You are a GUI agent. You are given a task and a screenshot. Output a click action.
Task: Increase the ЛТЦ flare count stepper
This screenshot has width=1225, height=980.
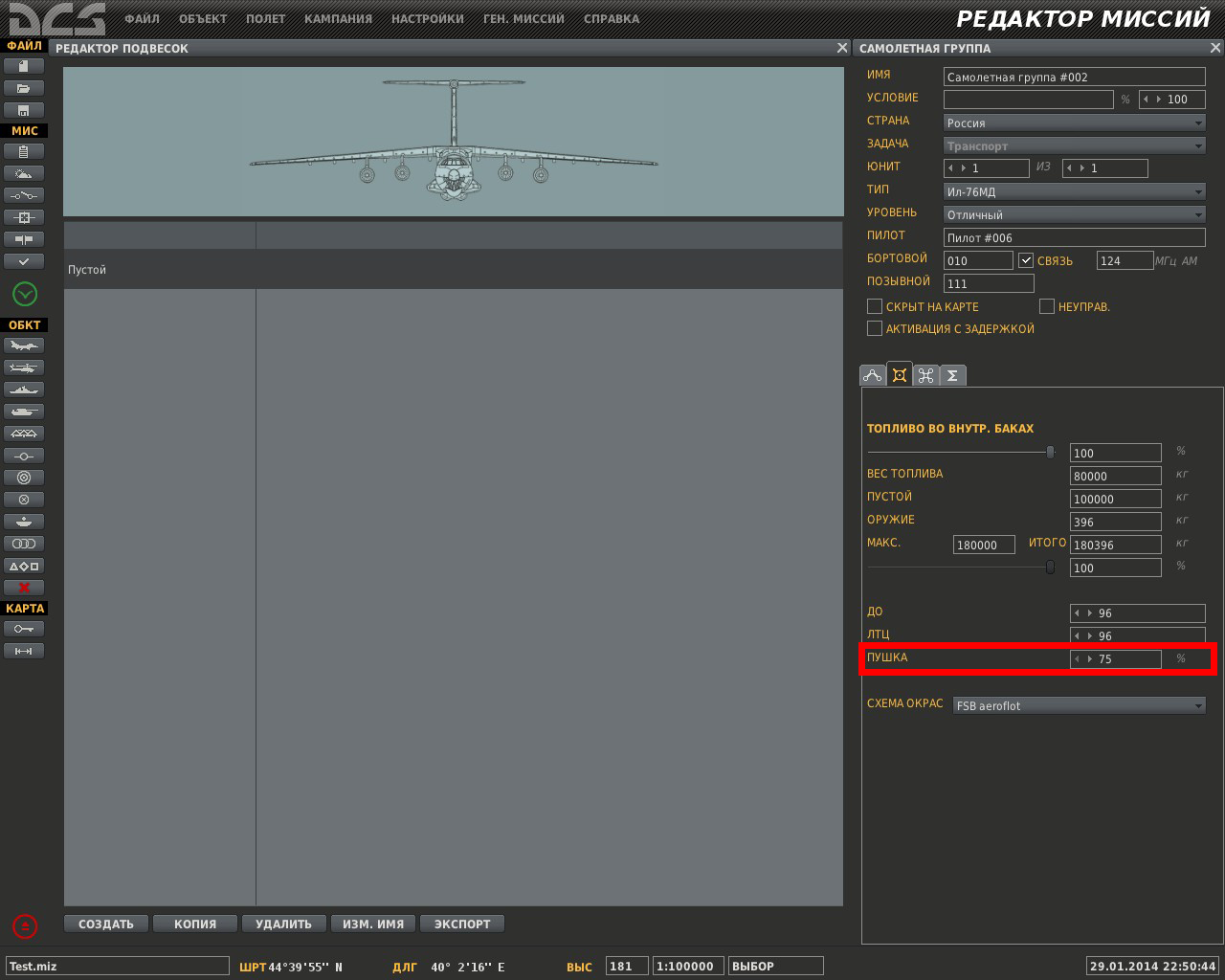pyautogui.click(x=1090, y=635)
